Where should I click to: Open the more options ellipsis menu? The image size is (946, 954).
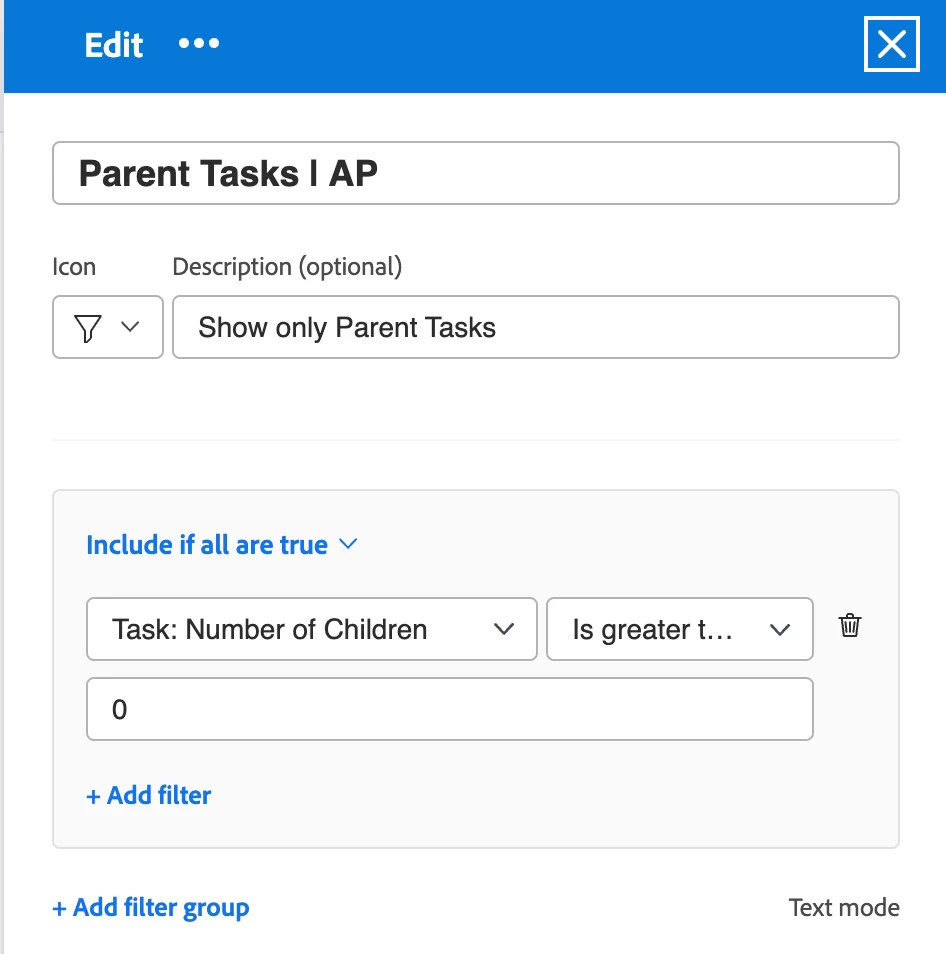click(198, 45)
